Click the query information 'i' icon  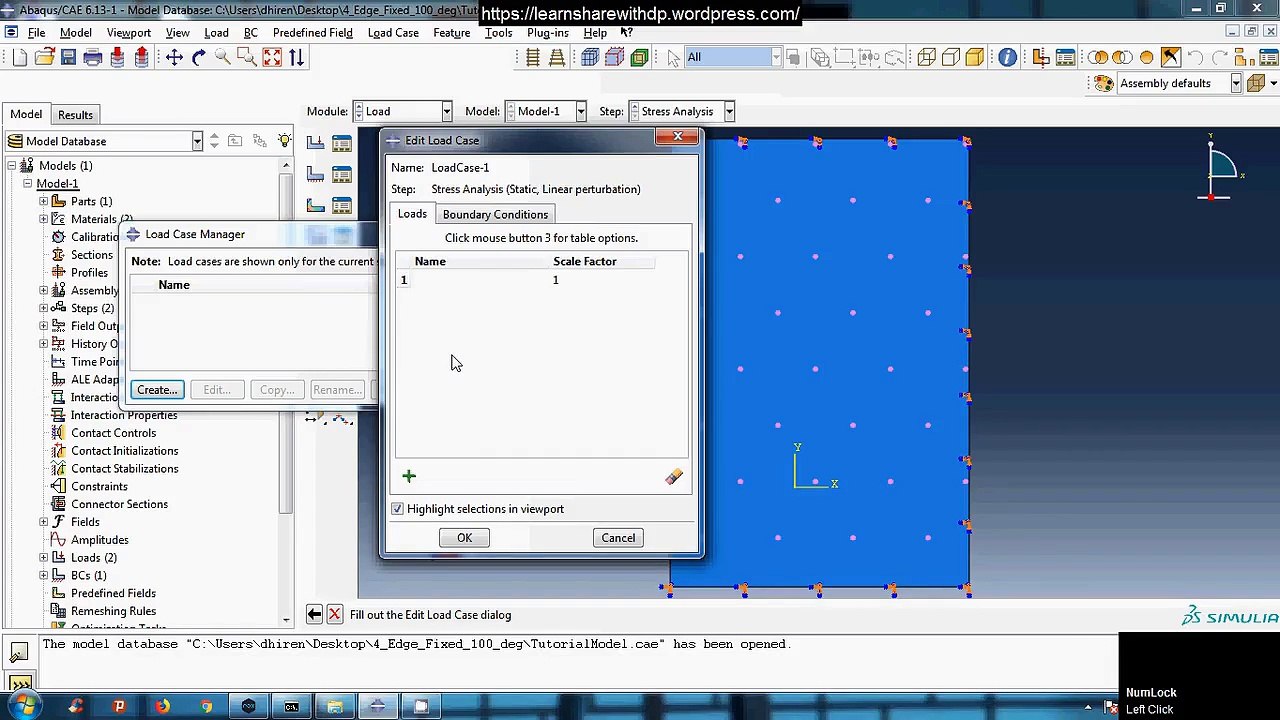click(1007, 58)
